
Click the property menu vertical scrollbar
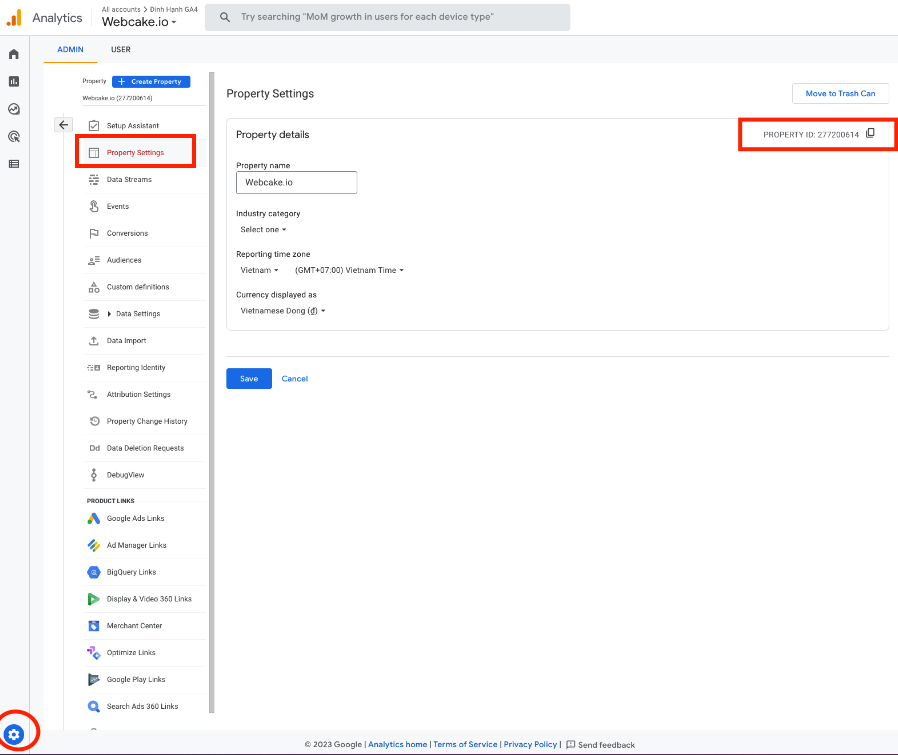(x=212, y=392)
